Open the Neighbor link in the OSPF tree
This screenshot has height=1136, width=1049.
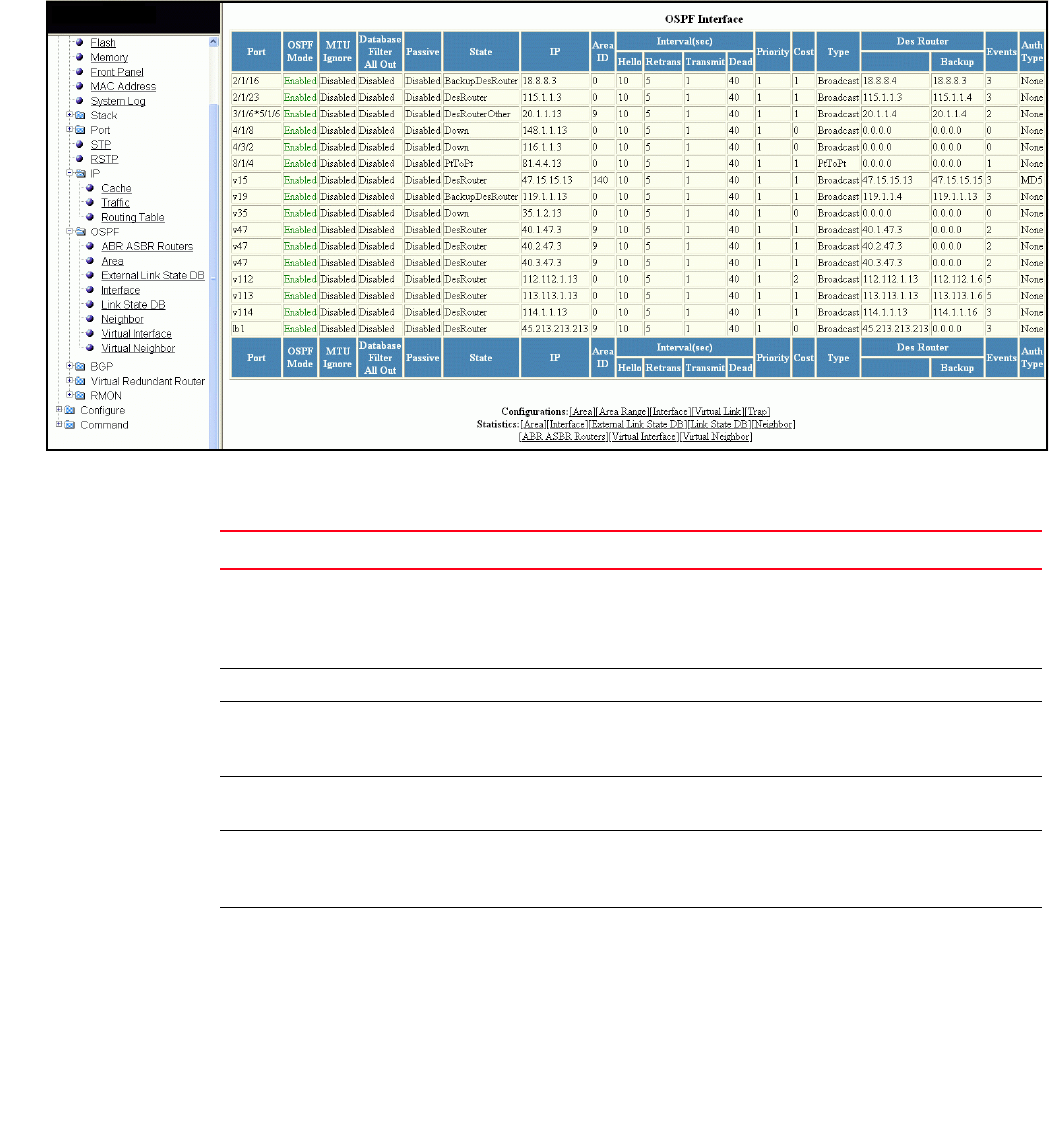122,319
